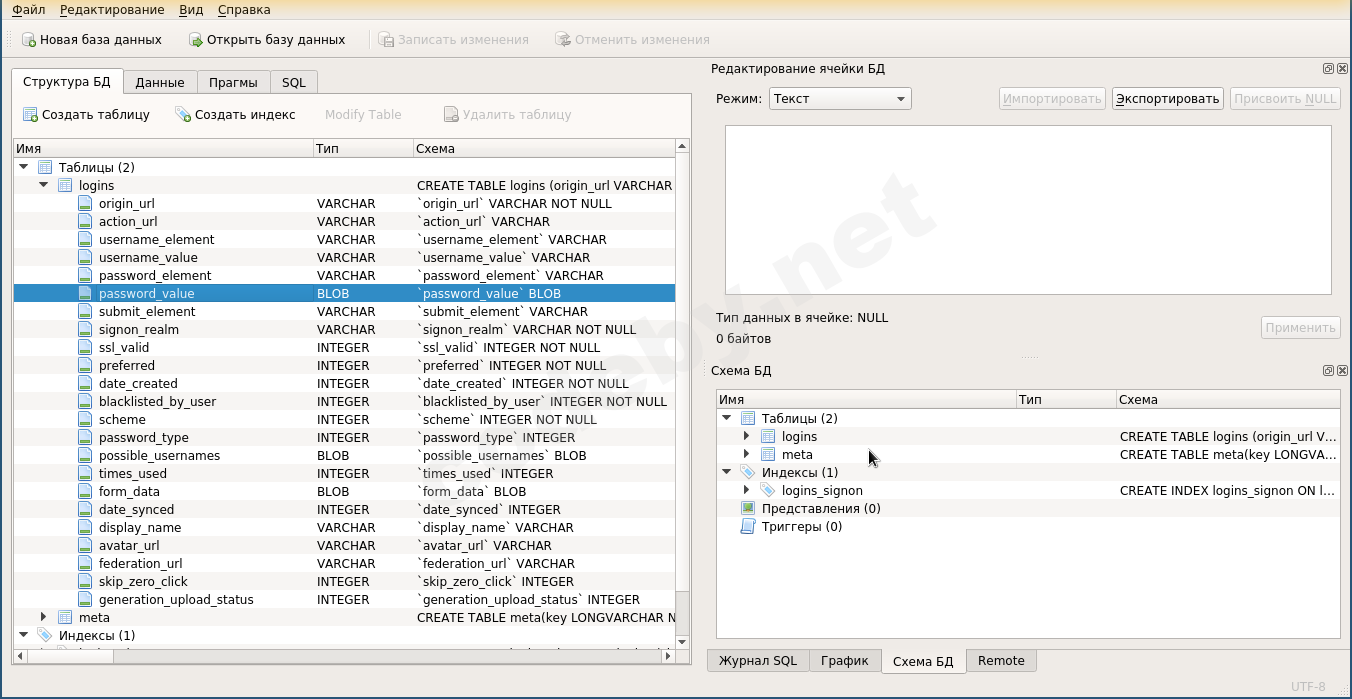Click the Open Database icon
Screen dimensions: 1352x699
196,40
